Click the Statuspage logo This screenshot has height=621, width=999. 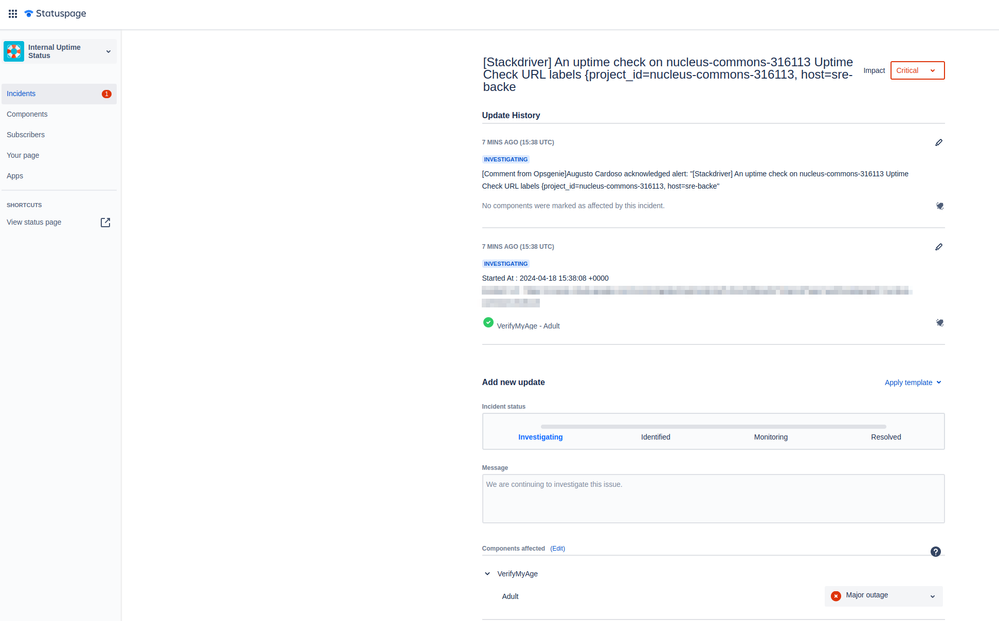coord(55,13)
